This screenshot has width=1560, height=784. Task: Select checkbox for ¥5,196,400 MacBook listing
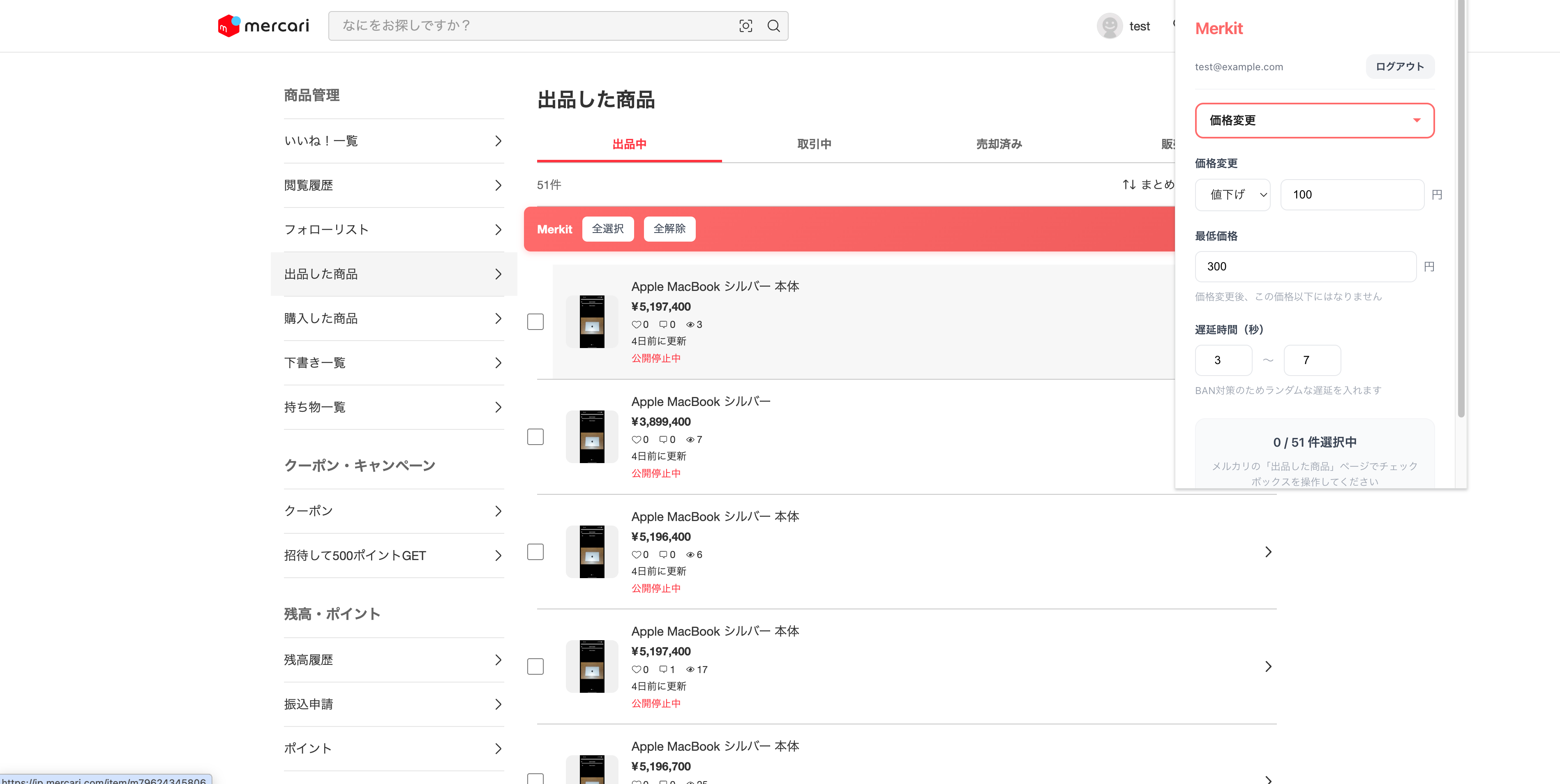535,551
